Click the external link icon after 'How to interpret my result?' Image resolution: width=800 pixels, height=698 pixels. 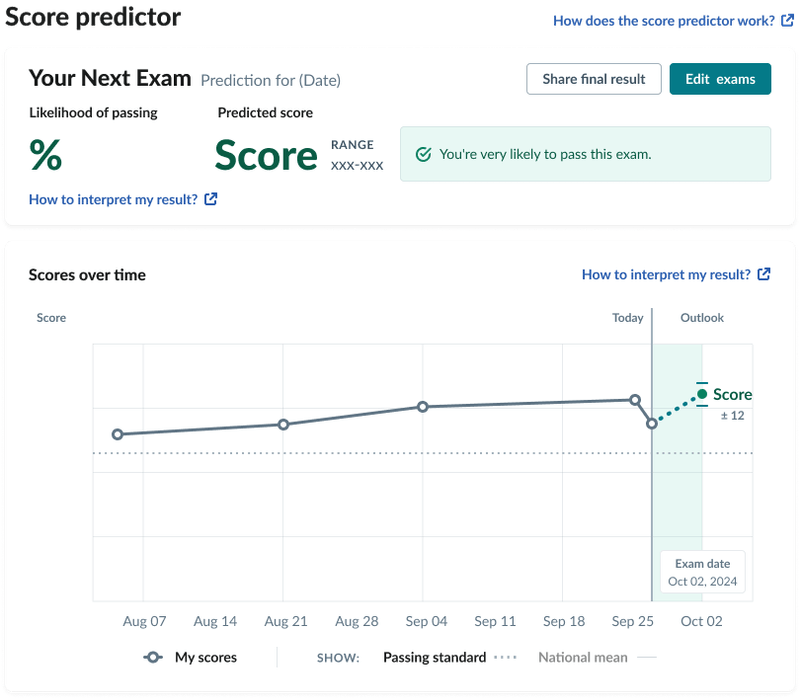[209, 199]
